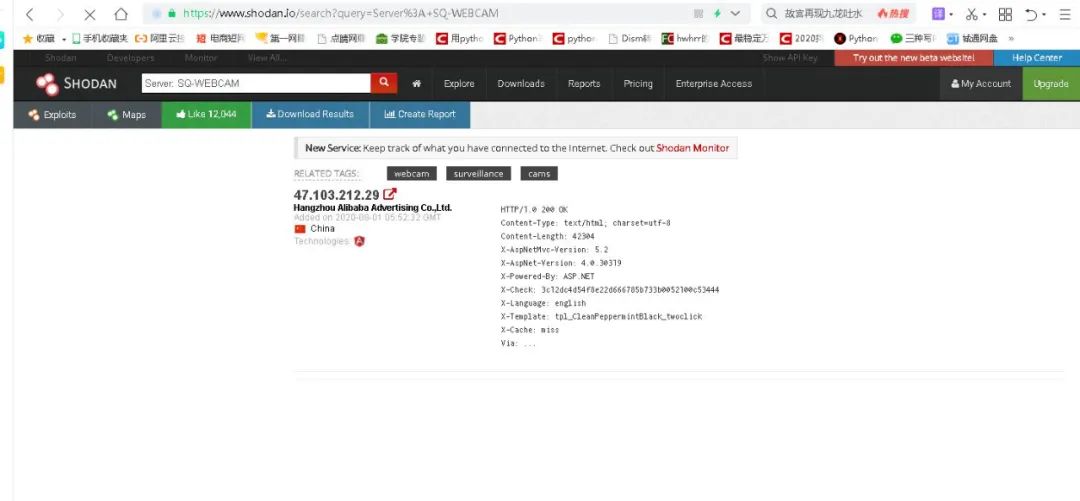1080x501 pixels.
Task: Stop page loading with the X button
Action: click(x=90, y=14)
